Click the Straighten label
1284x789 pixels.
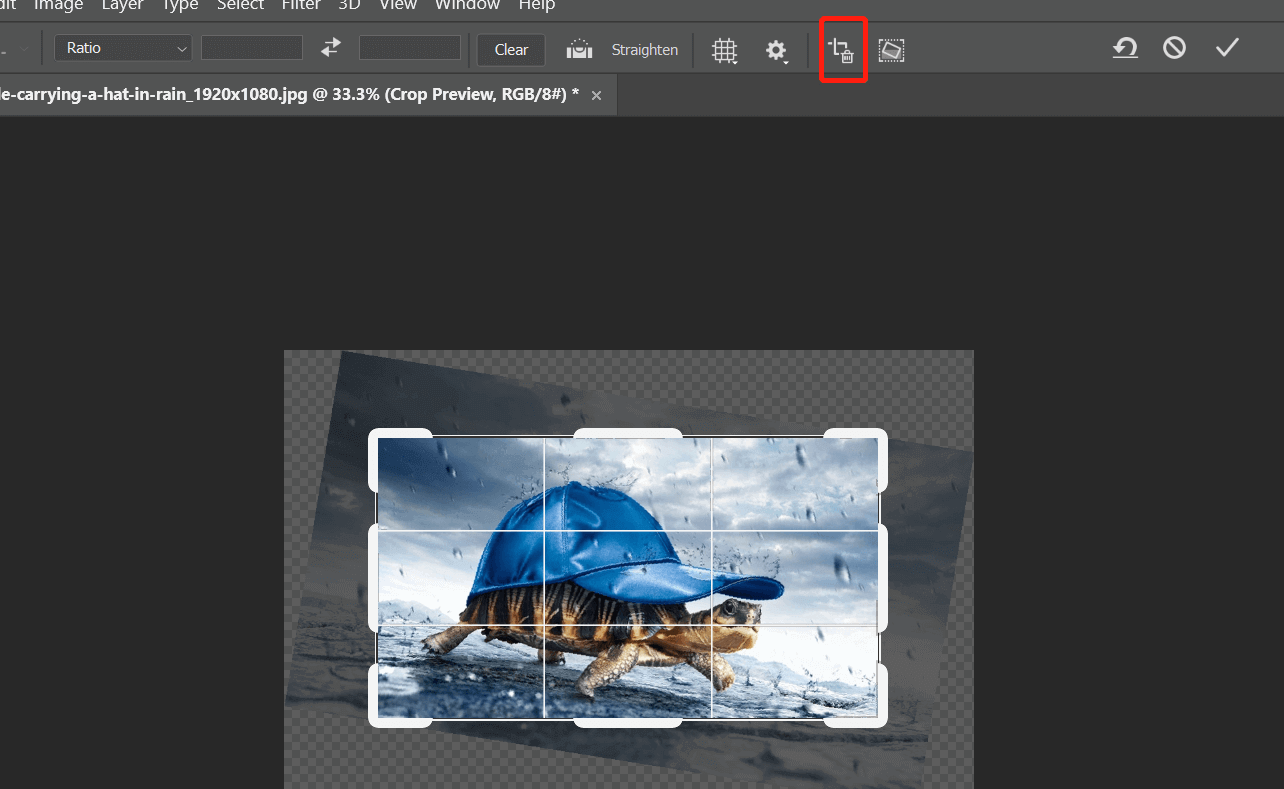645,49
